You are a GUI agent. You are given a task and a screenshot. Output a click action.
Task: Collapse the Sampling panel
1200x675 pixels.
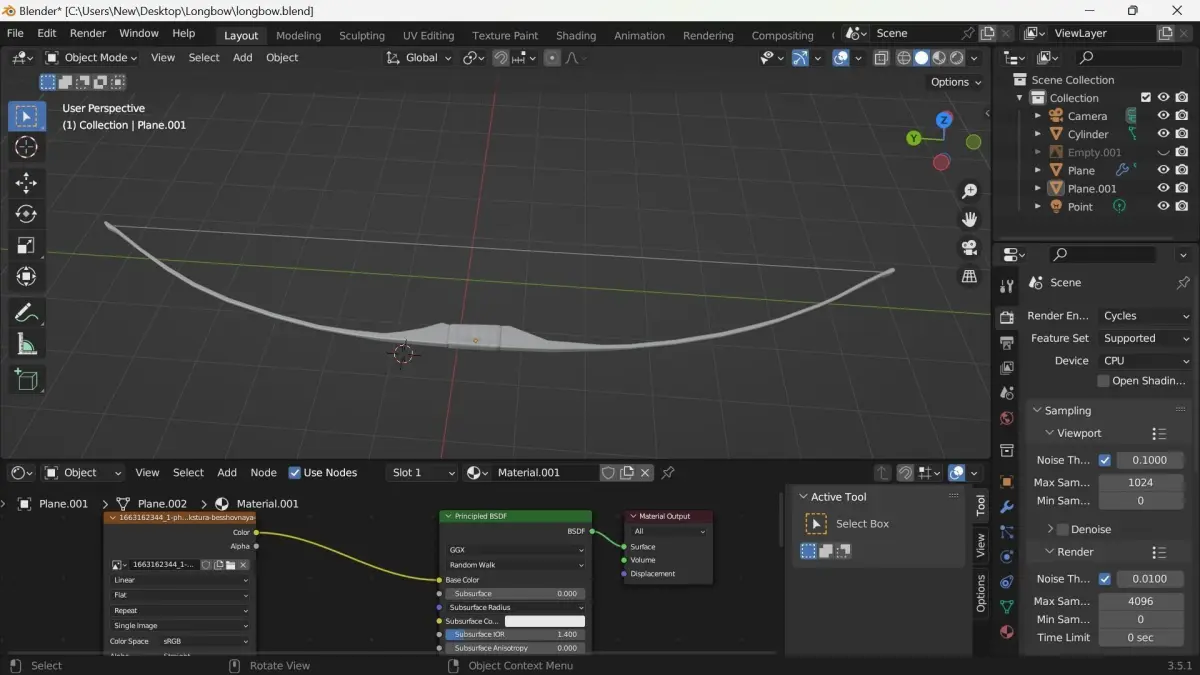[x=1037, y=411]
